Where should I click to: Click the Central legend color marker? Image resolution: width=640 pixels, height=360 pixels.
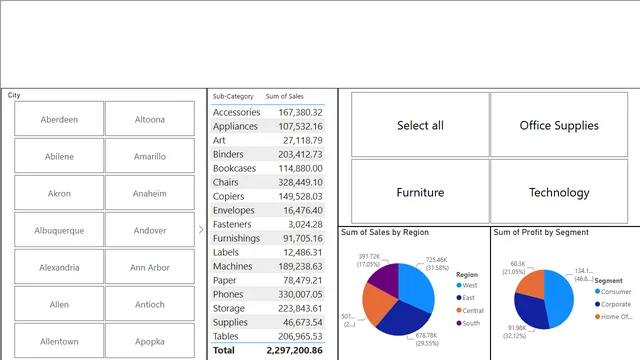(x=459, y=310)
